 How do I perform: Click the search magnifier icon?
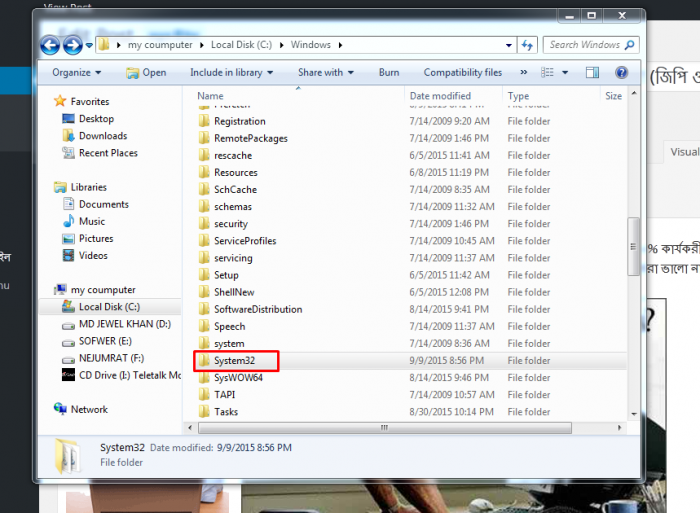[629, 45]
